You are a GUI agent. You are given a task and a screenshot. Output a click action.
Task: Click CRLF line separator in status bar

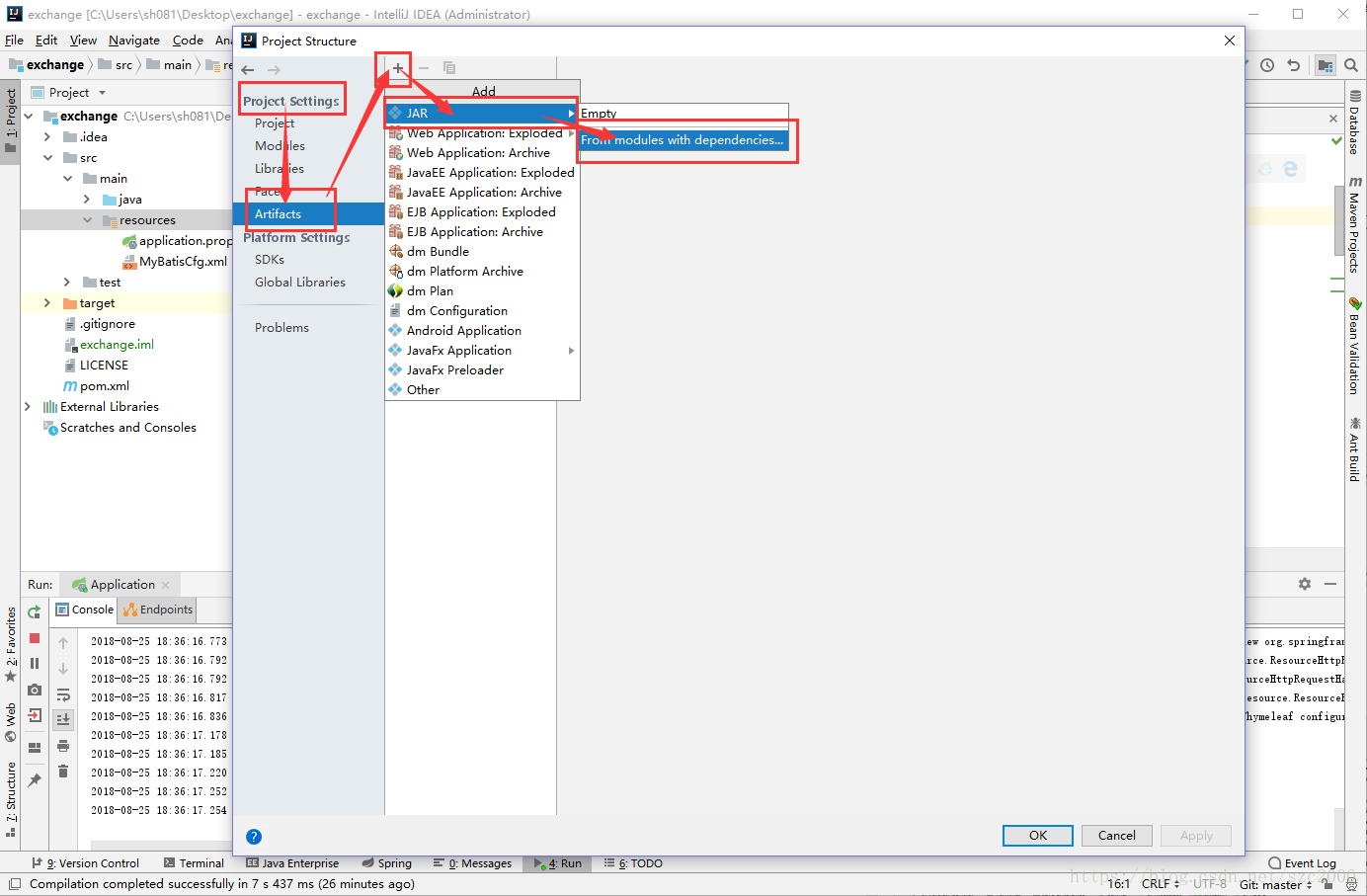click(x=1161, y=884)
